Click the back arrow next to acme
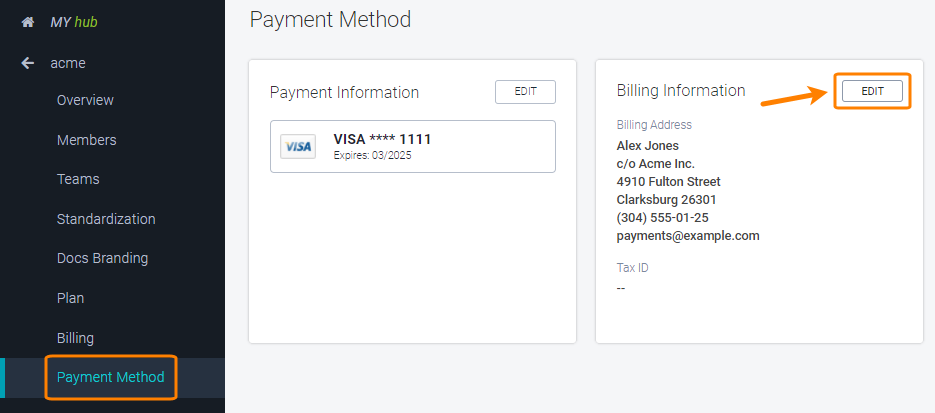Viewport: 935px width, 413px height. (28, 63)
